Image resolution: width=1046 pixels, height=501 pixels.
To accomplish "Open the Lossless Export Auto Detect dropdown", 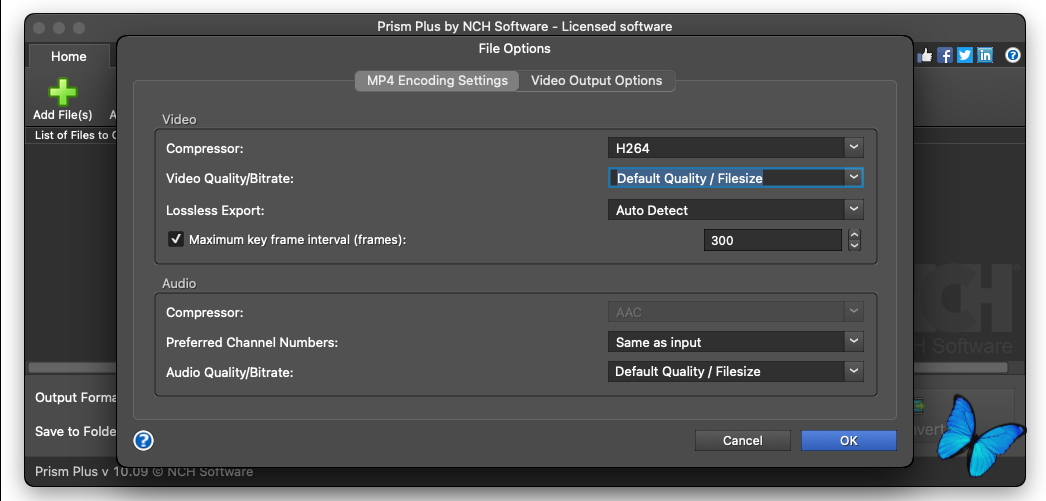I will [735, 210].
